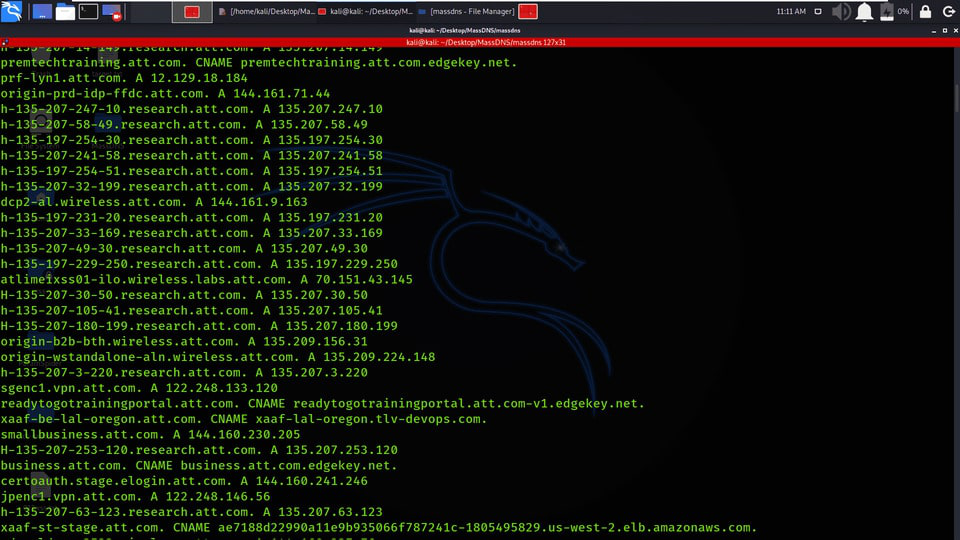960x540 pixels.
Task: Click h-135-207-63-123.research.att.com line
Action: pyautogui.click(x=191, y=512)
